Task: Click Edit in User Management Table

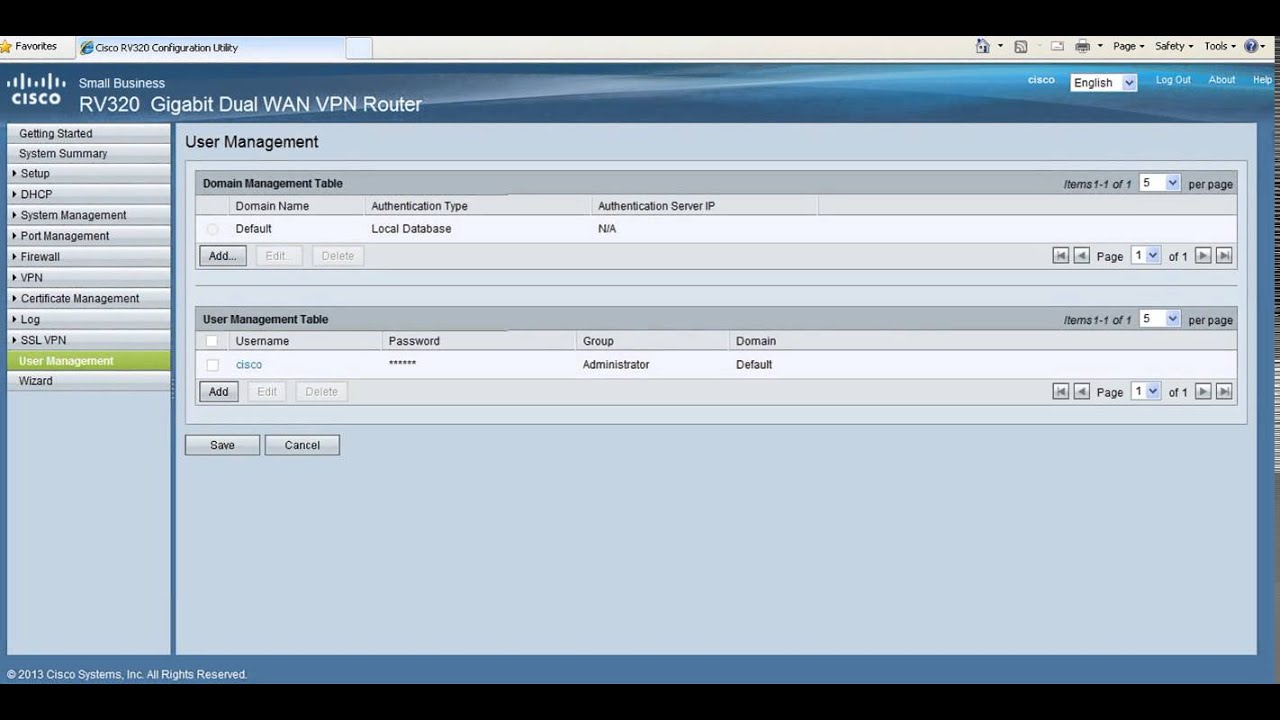Action: click(267, 392)
